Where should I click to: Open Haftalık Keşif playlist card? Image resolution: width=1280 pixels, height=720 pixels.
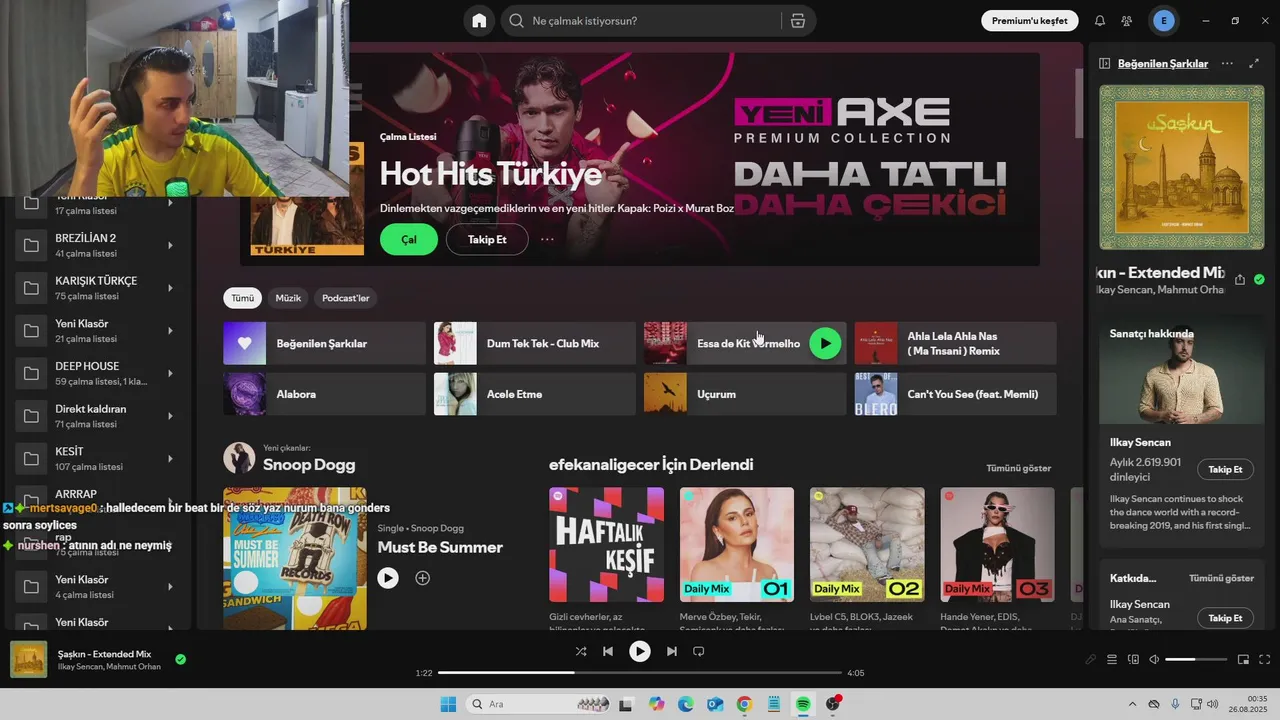(x=606, y=559)
